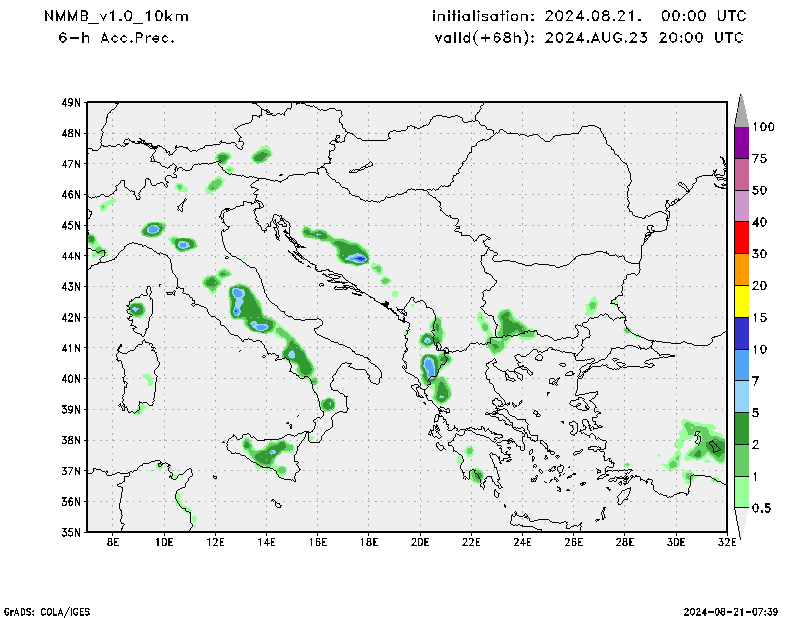Click the NMMB_v1.0_10km model title
The height and width of the screenshot is (618, 800).
pos(116,17)
